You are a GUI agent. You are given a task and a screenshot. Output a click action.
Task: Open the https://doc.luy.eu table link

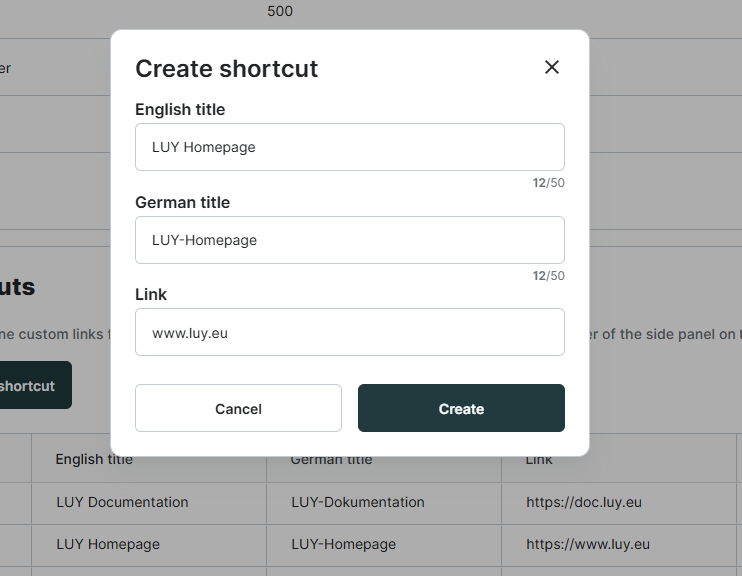(584, 502)
